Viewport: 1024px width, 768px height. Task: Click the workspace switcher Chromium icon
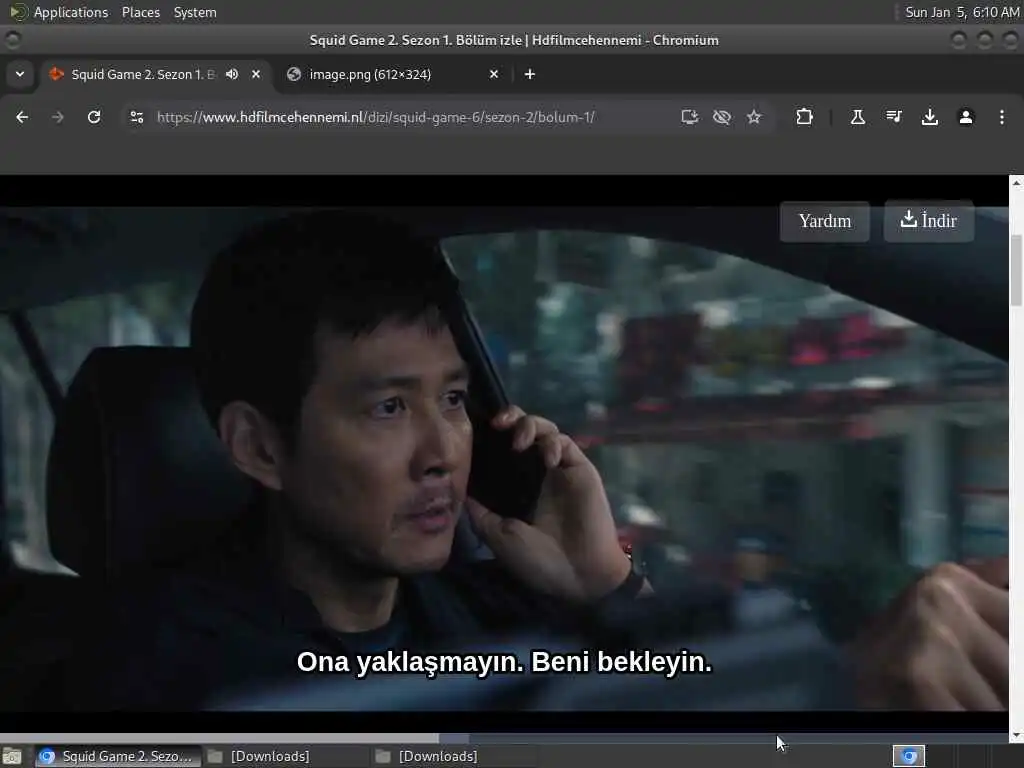(x=909, y=756)
